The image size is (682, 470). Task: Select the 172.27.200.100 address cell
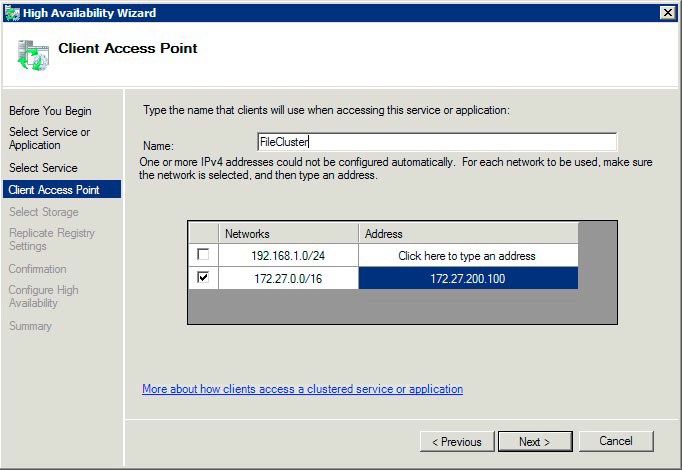(x=468, y=278)
